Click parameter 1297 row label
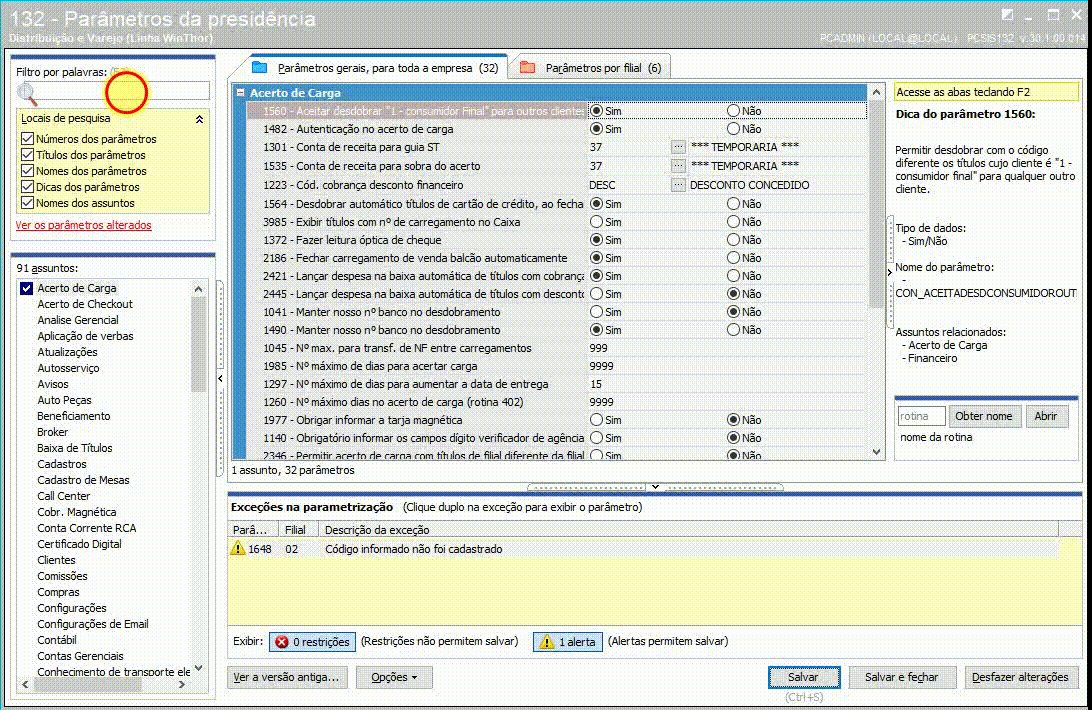Viewport: 1092px width, 710px height. tap(405, 384)
